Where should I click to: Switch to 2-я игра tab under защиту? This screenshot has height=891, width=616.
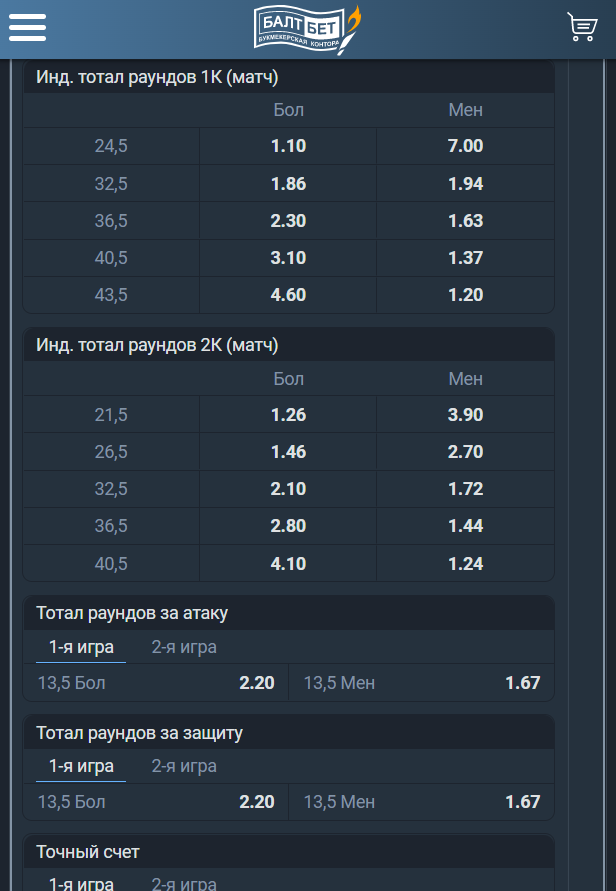point(184,766)
